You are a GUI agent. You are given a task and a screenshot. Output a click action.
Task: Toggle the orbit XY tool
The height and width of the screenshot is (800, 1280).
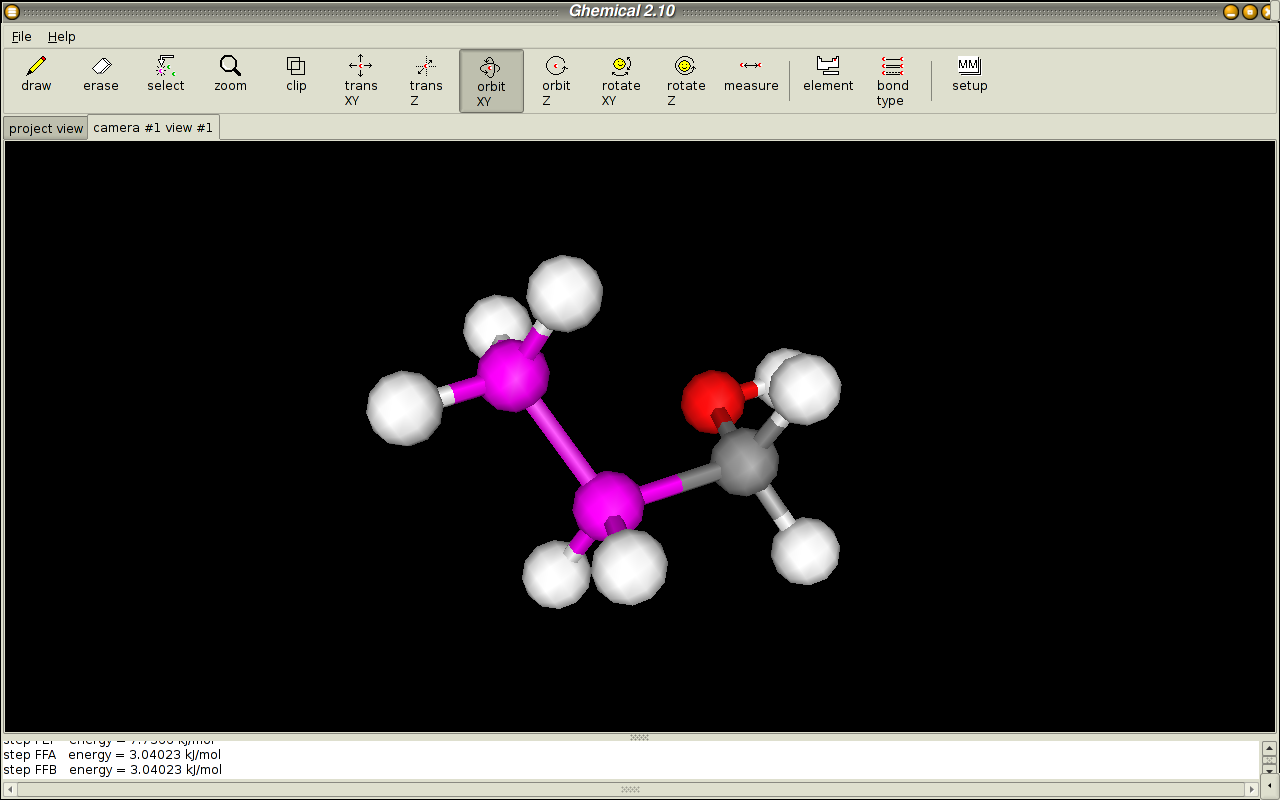491,81
